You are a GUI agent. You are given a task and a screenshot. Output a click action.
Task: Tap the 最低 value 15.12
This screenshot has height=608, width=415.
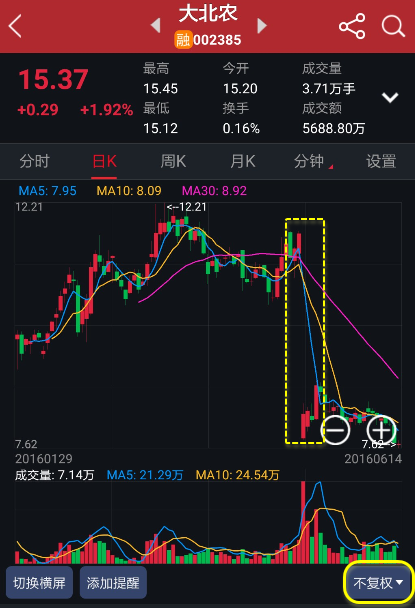pos(161,128)
